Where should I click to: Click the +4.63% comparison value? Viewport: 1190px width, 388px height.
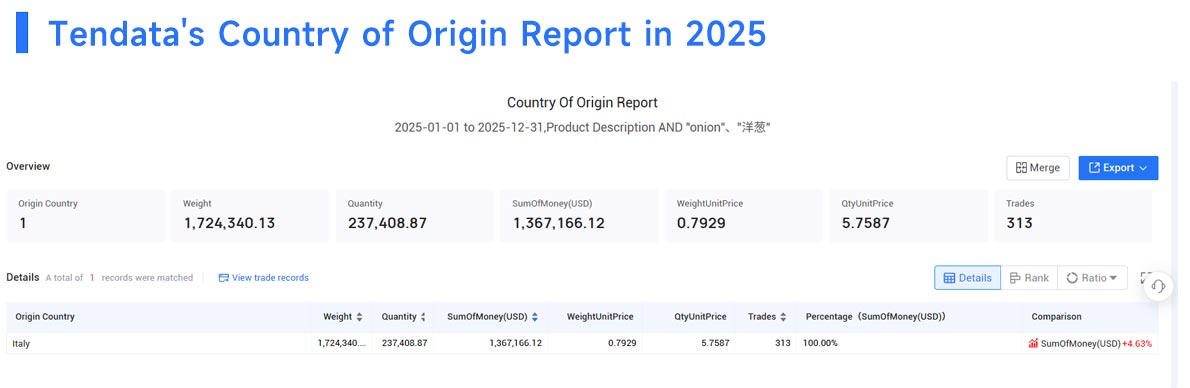tap(1137, 343)
